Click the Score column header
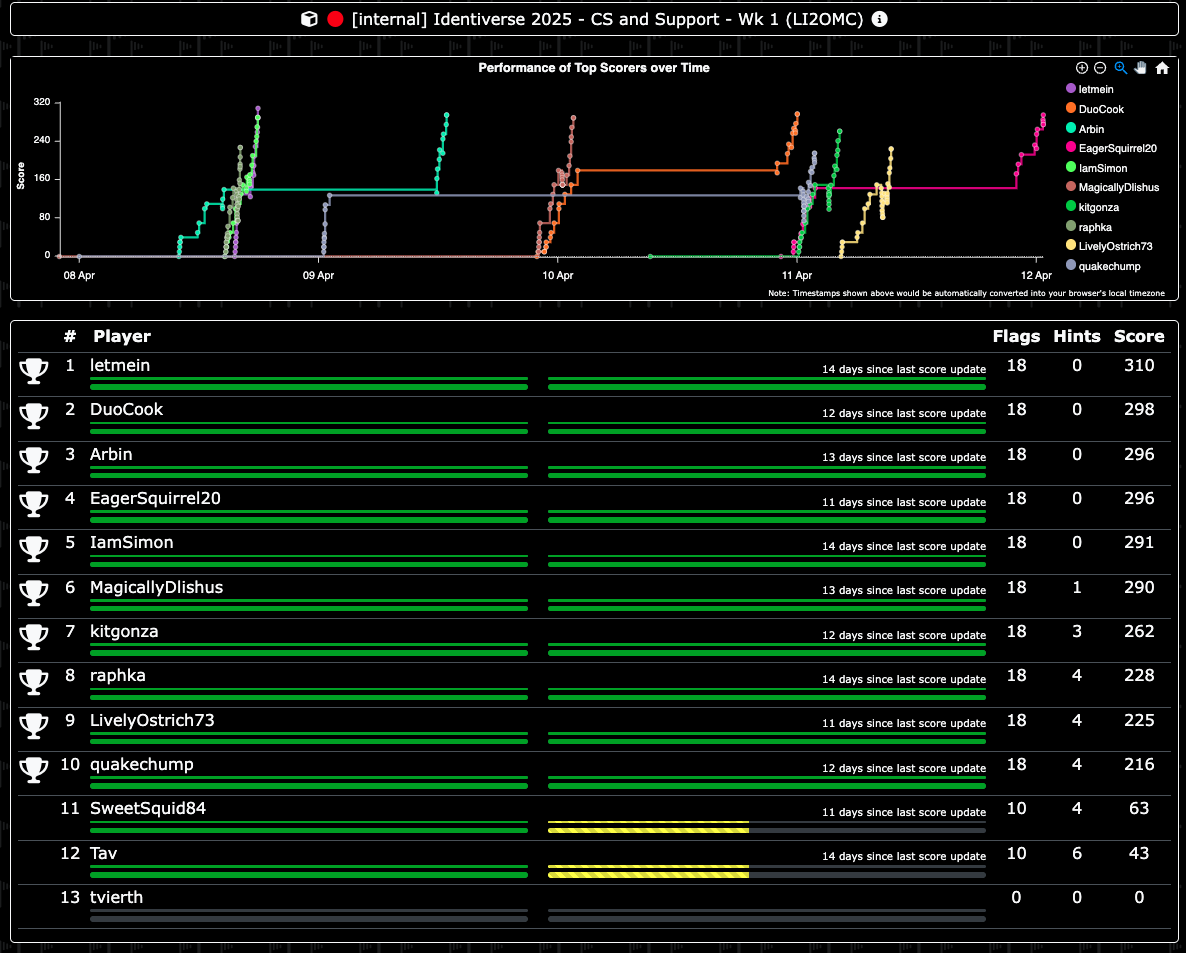Viewport: 1186px width, 953px height. coord(1139,336)
